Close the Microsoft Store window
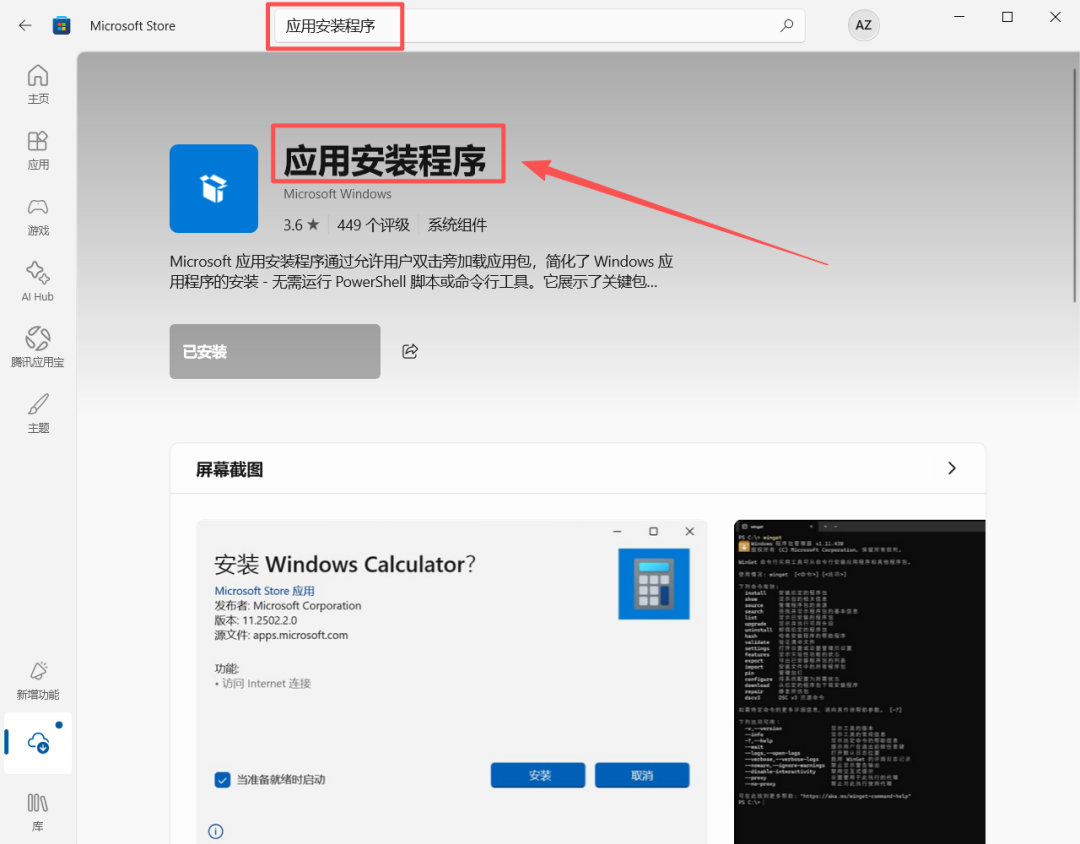The width and height of the screenshot is (1080, 844). tap(1055, 17)
